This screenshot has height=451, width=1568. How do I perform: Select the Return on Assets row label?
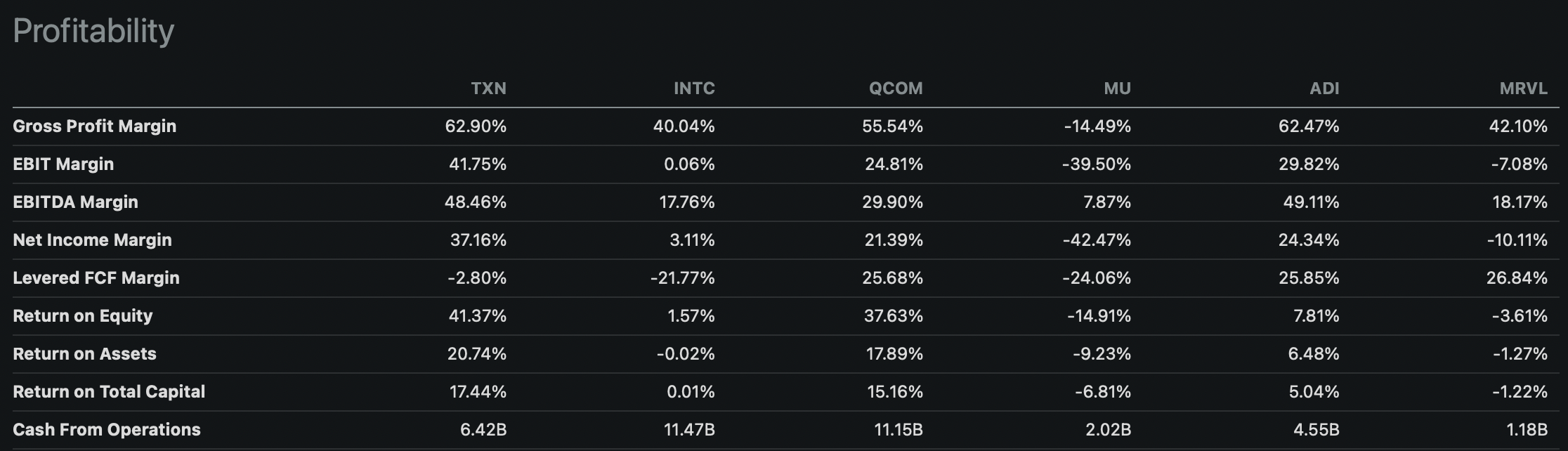coord(84,354)
